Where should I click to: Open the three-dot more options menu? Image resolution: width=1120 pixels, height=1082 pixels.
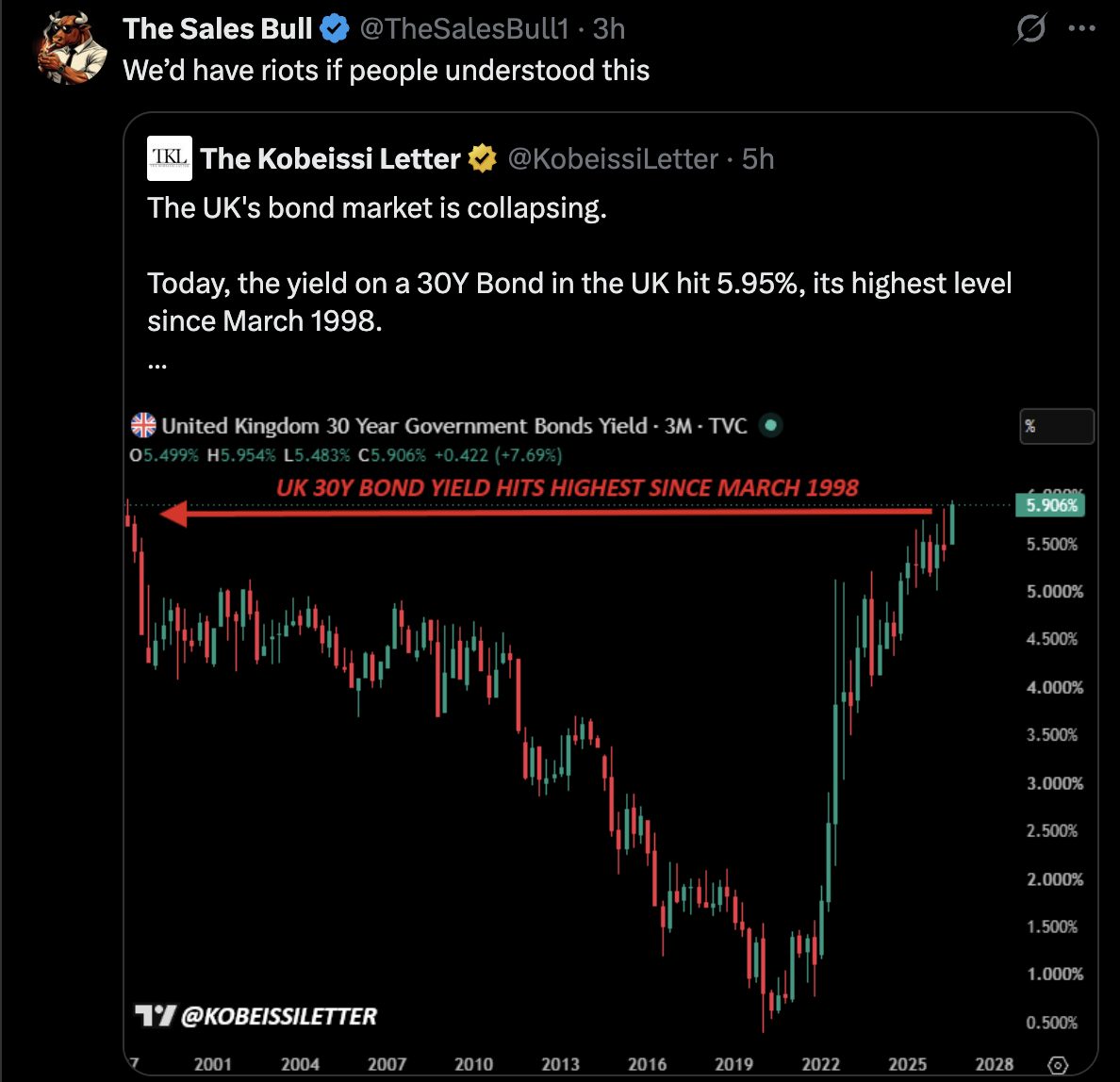click(1081, 28)
